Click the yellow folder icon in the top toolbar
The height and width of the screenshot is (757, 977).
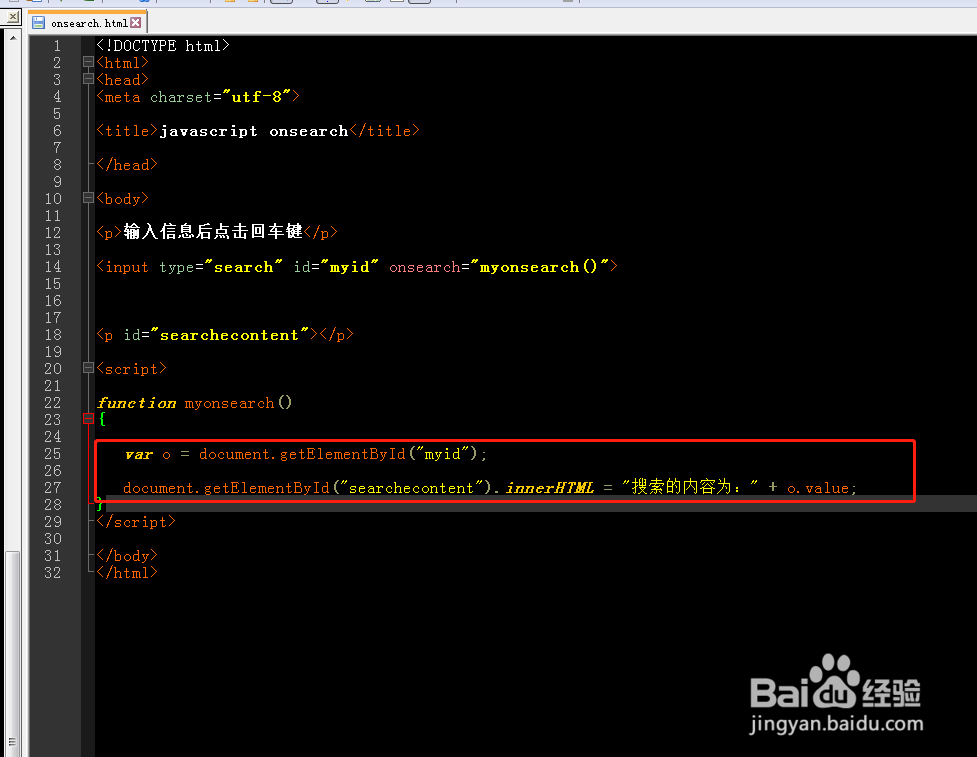[228, 3]
